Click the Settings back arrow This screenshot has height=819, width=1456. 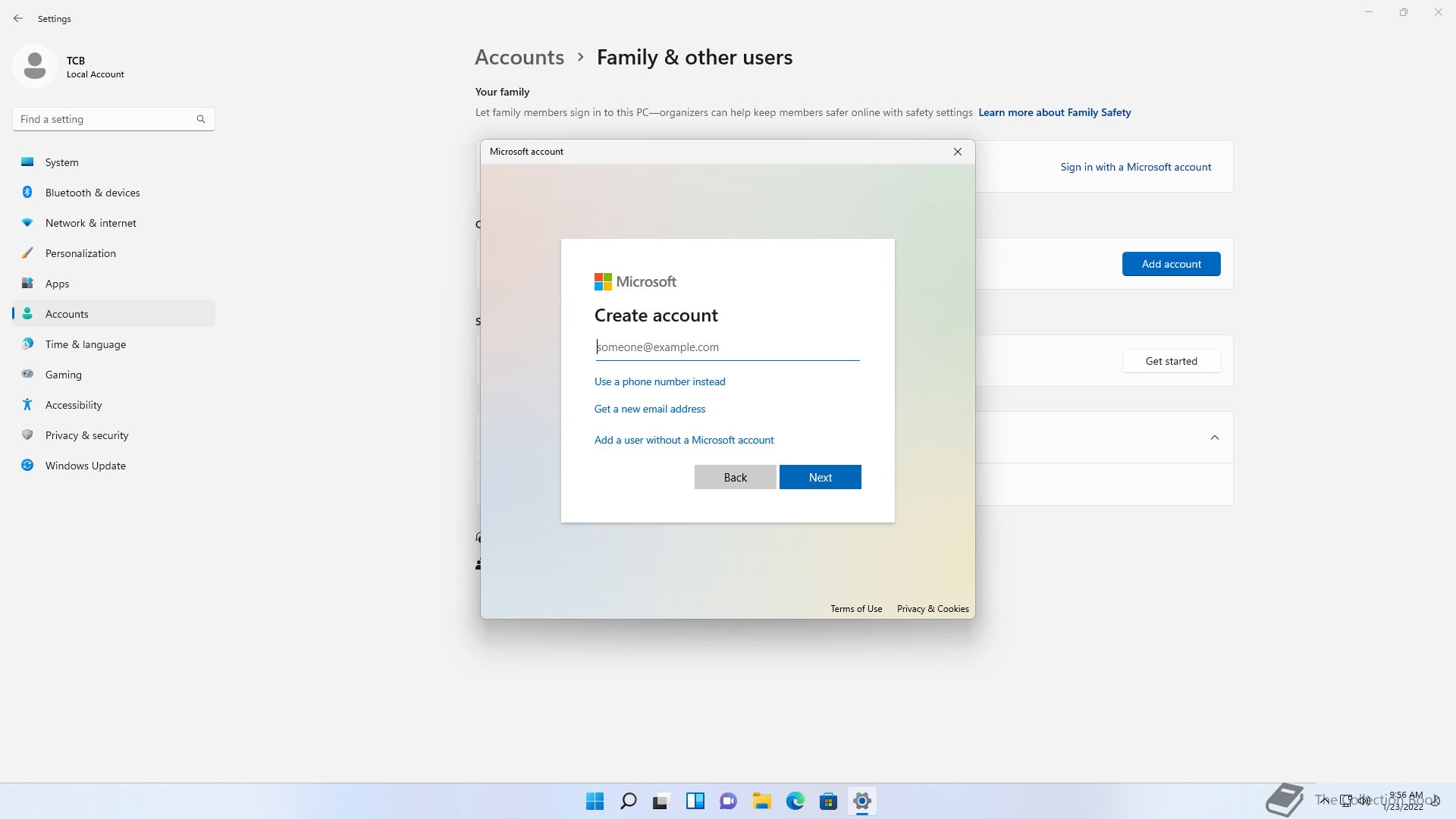[18, 18]
